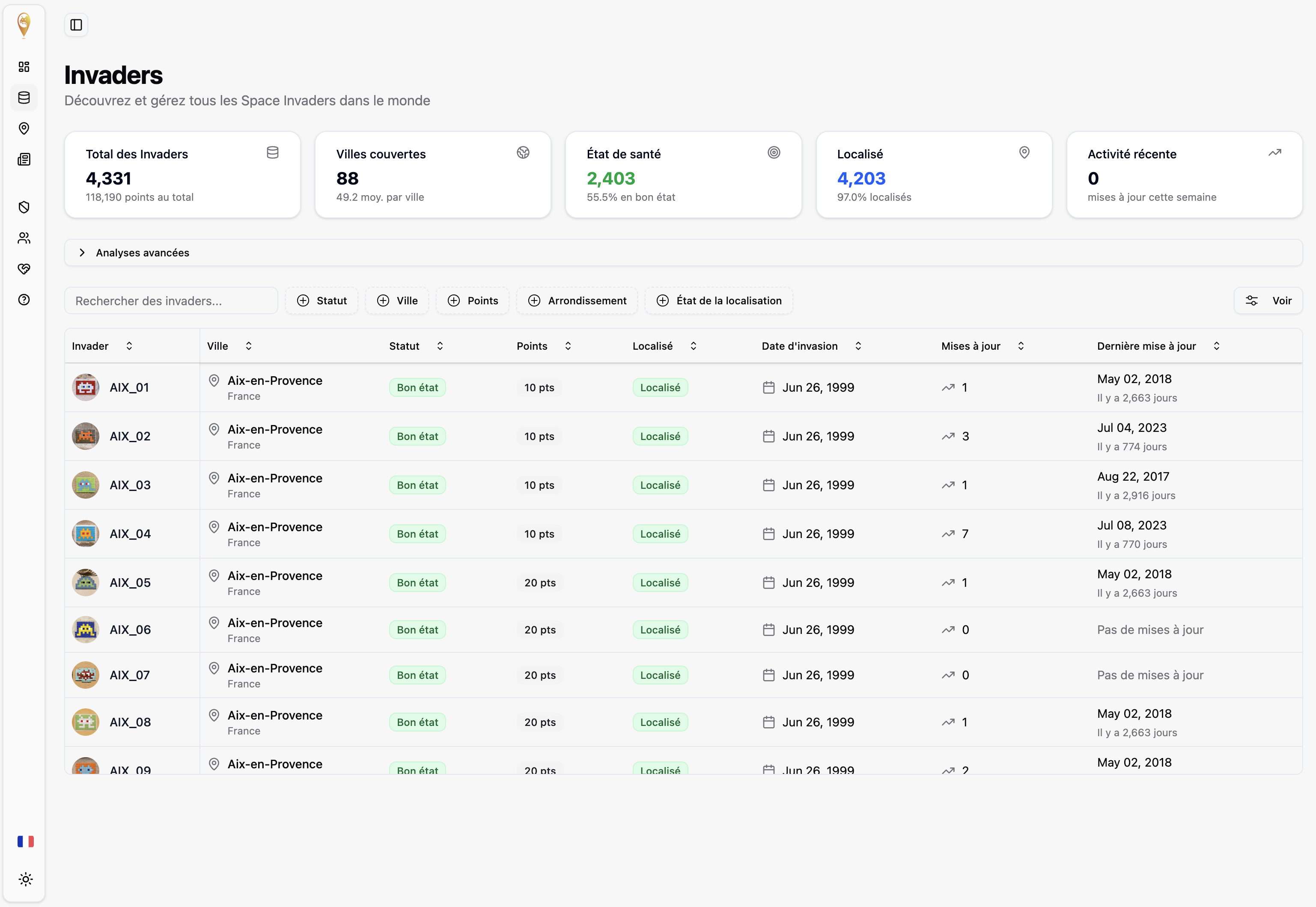This screenshot has height=907, width=1316.
Task: Select the database icon in sidebar
Action: pos(24,98)
